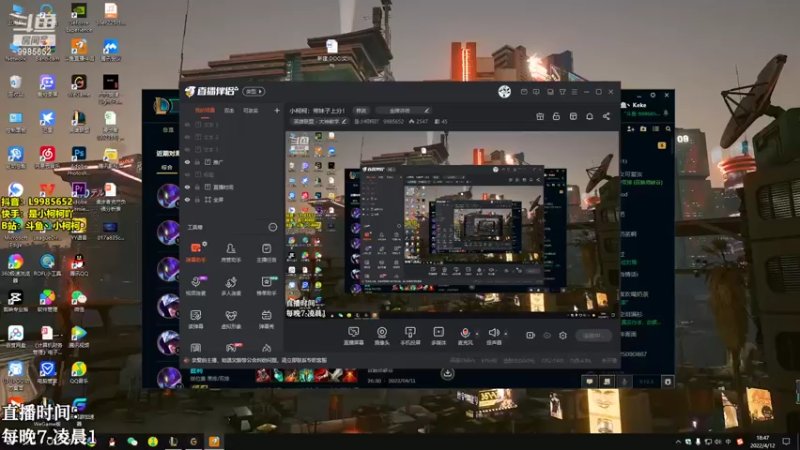
Task: Switch to the second scene tab
Action: pyautogui.click(x=229, y=111)
